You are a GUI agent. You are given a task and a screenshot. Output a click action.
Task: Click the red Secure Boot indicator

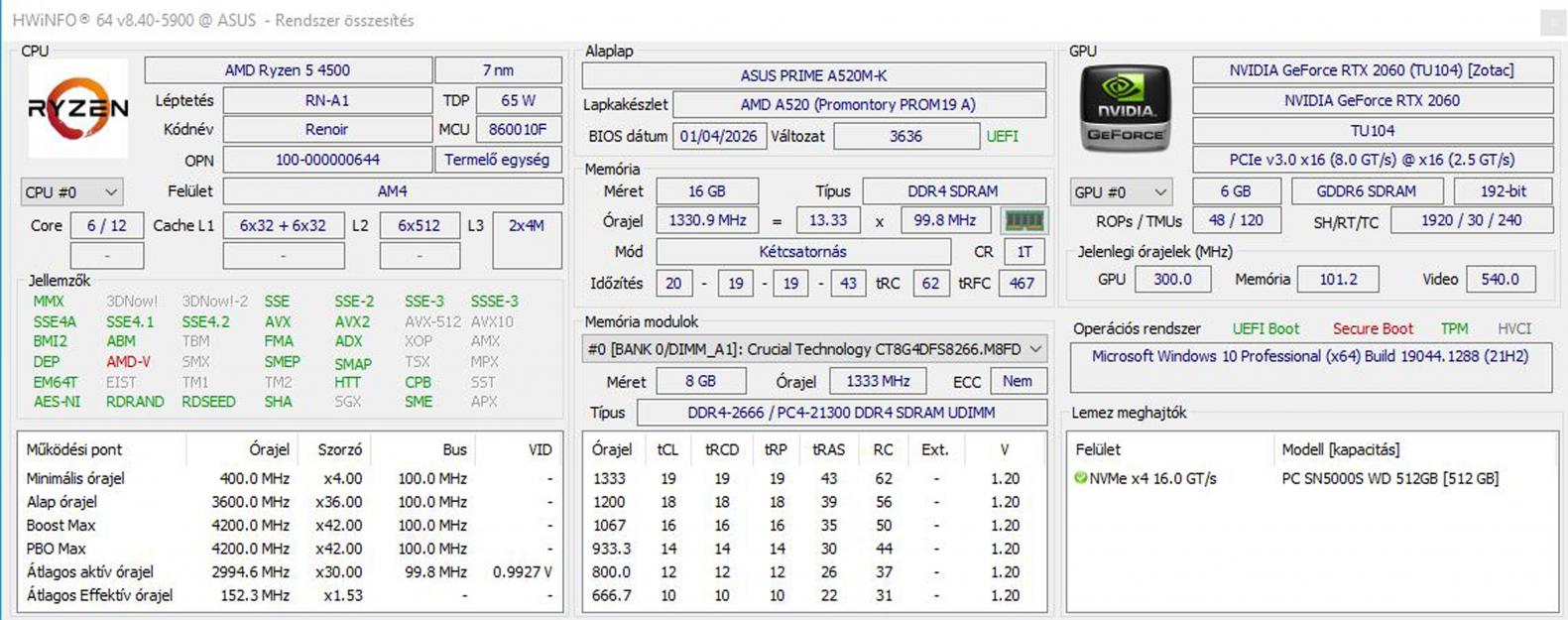point(1373,328)
